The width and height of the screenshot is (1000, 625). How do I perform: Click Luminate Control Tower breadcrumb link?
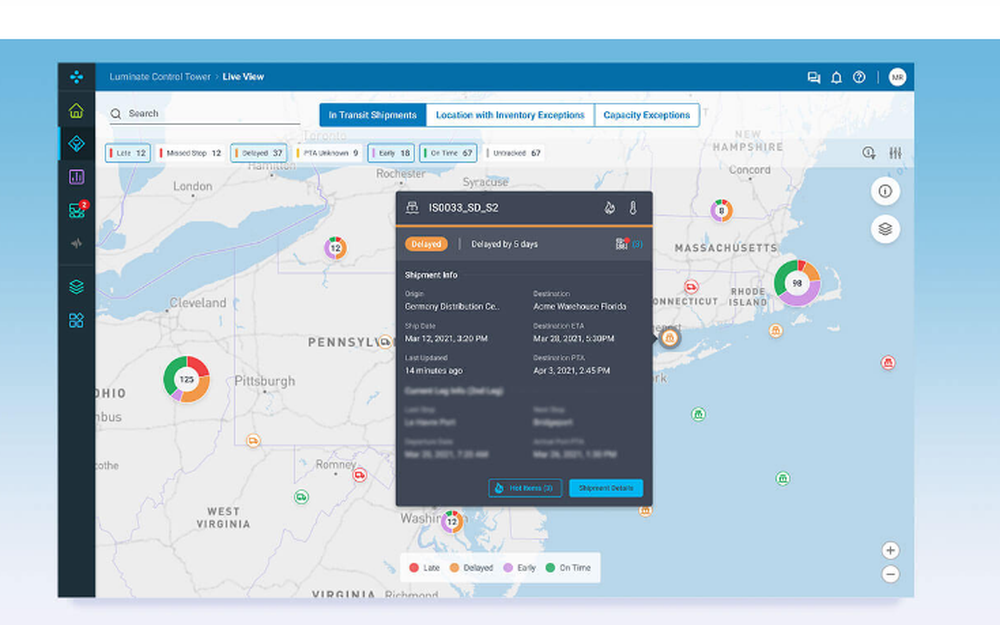[159, 77]
